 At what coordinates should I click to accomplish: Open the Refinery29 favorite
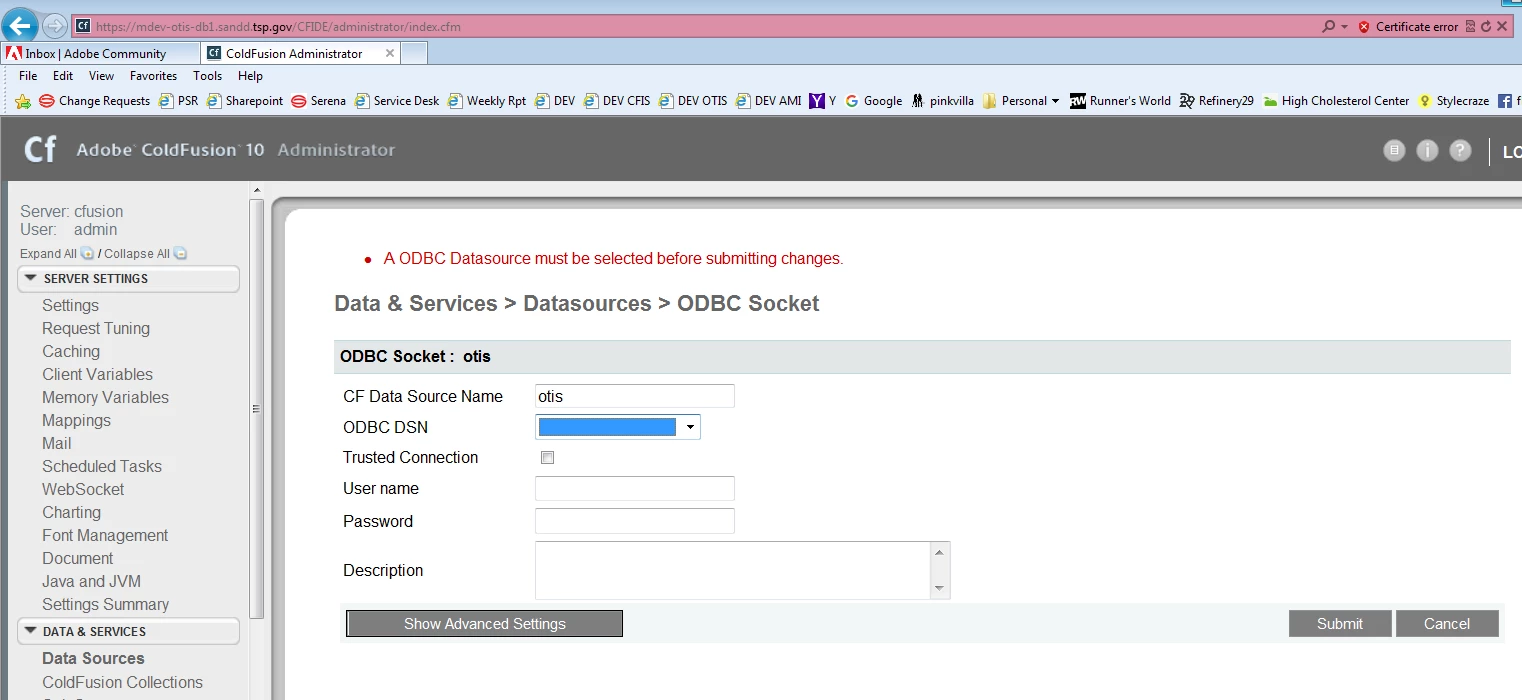pyautogui.click(x=1216, y=101)
